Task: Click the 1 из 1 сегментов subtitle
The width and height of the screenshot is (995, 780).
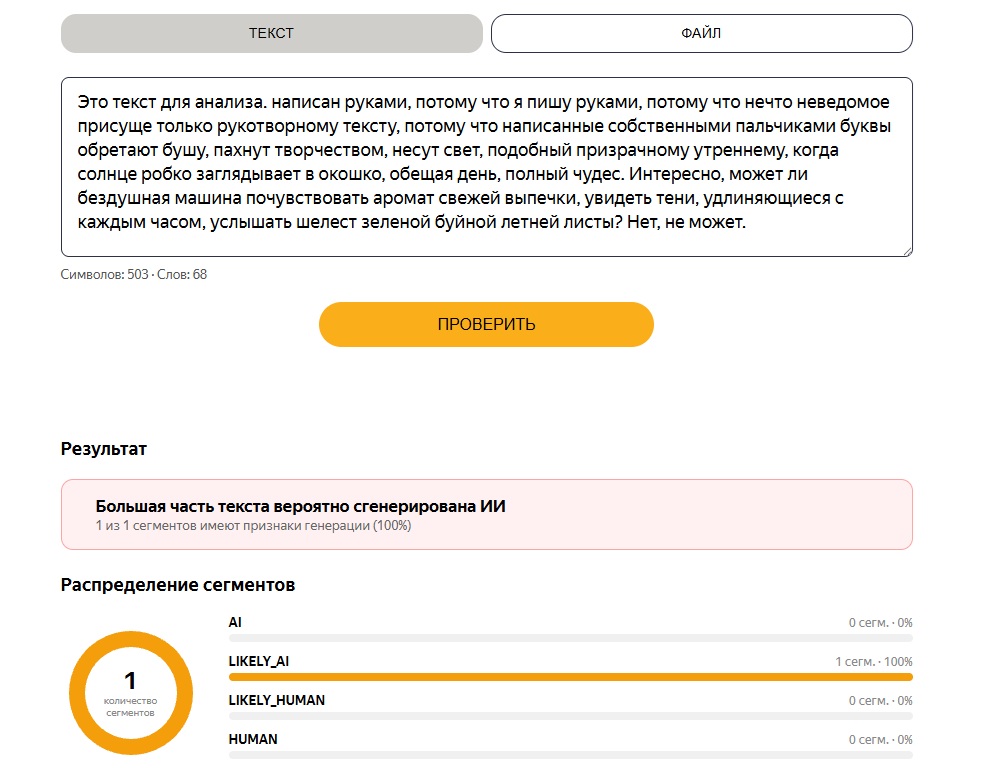Action: [x=253, y=526]
